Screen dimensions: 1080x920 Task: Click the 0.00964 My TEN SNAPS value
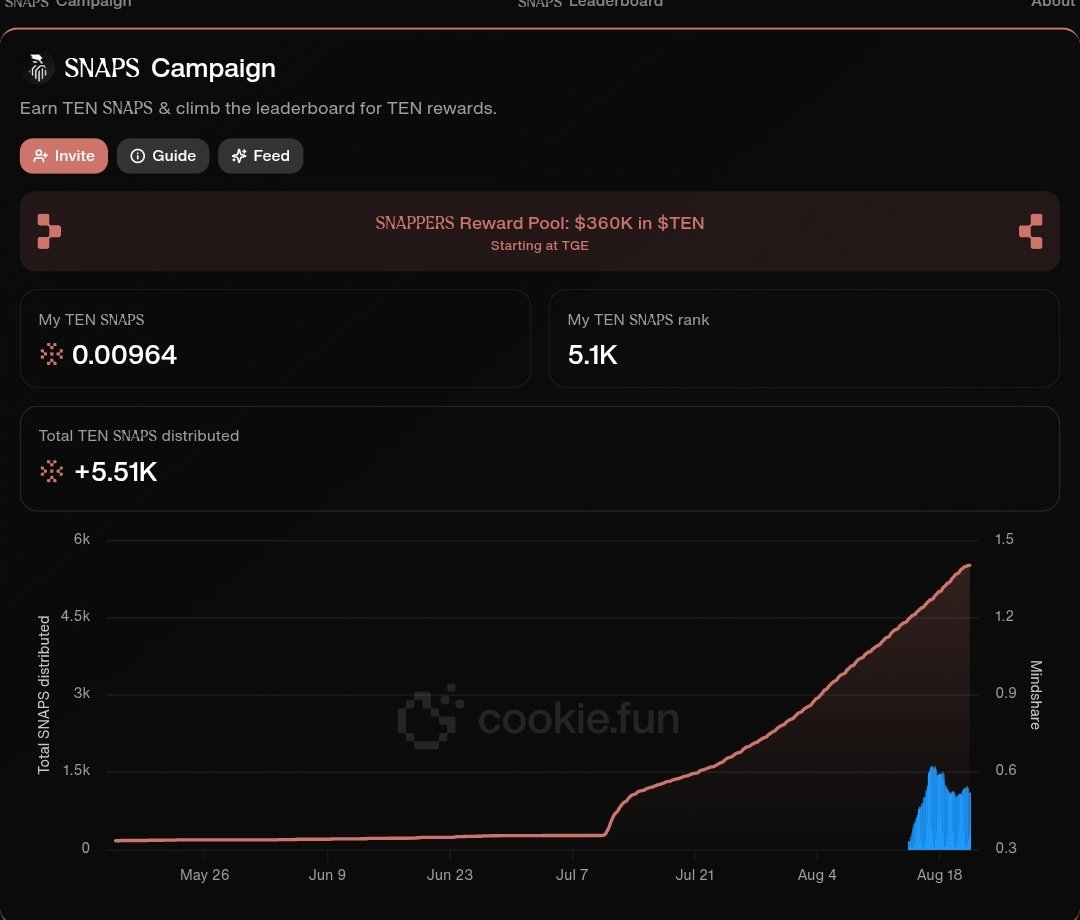point(125,355)
